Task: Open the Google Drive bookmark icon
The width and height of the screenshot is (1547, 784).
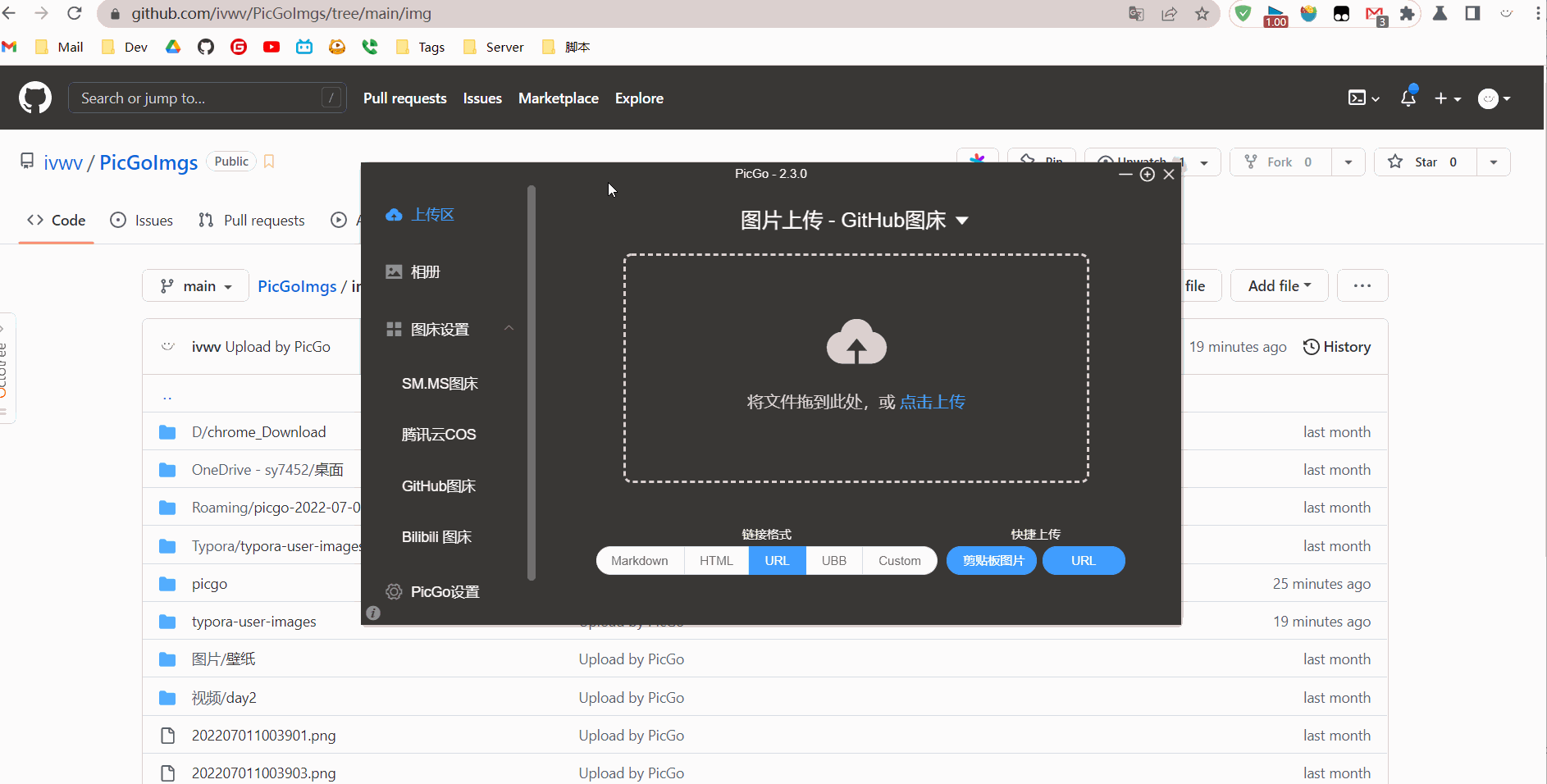Action: (173, 47)
